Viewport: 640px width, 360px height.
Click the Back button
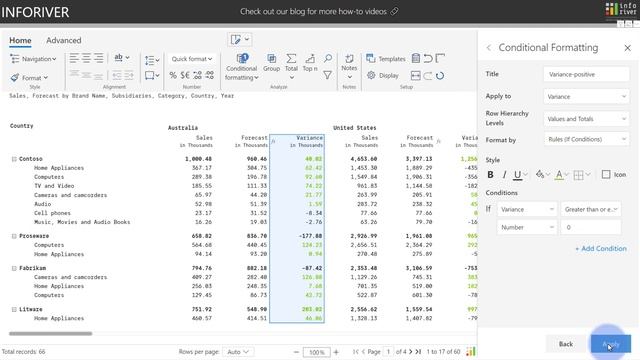click(x=566, y=344)
